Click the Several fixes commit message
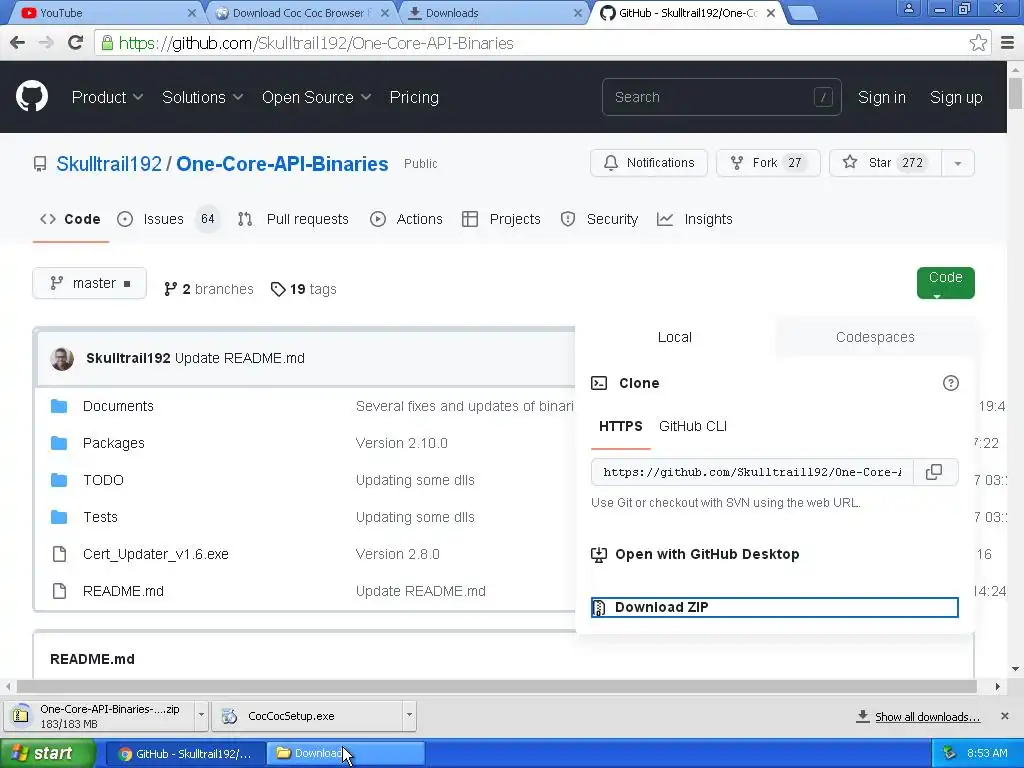This screenshot has width=1024, height=768. tap(464, 406)
